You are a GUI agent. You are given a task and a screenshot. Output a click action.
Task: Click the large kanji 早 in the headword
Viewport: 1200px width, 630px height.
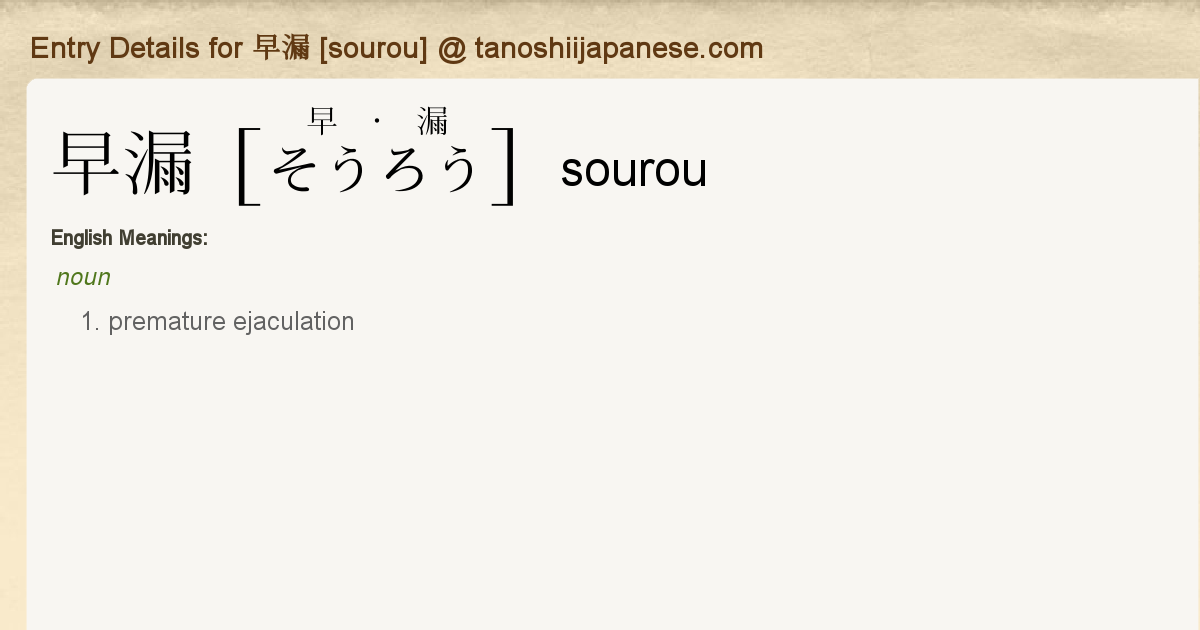click(x=88, y=165)
